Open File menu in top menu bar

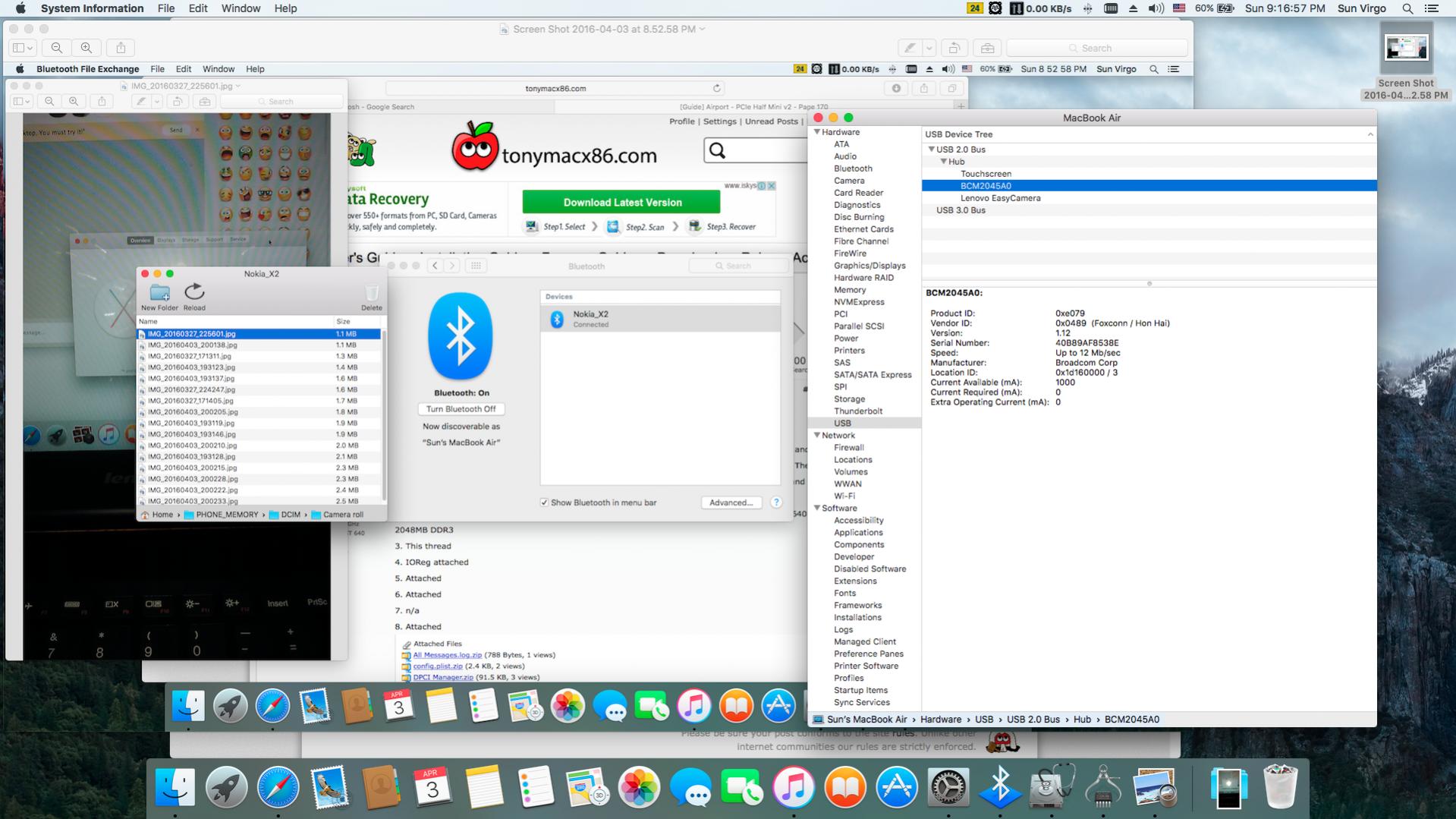pos(166,8)
